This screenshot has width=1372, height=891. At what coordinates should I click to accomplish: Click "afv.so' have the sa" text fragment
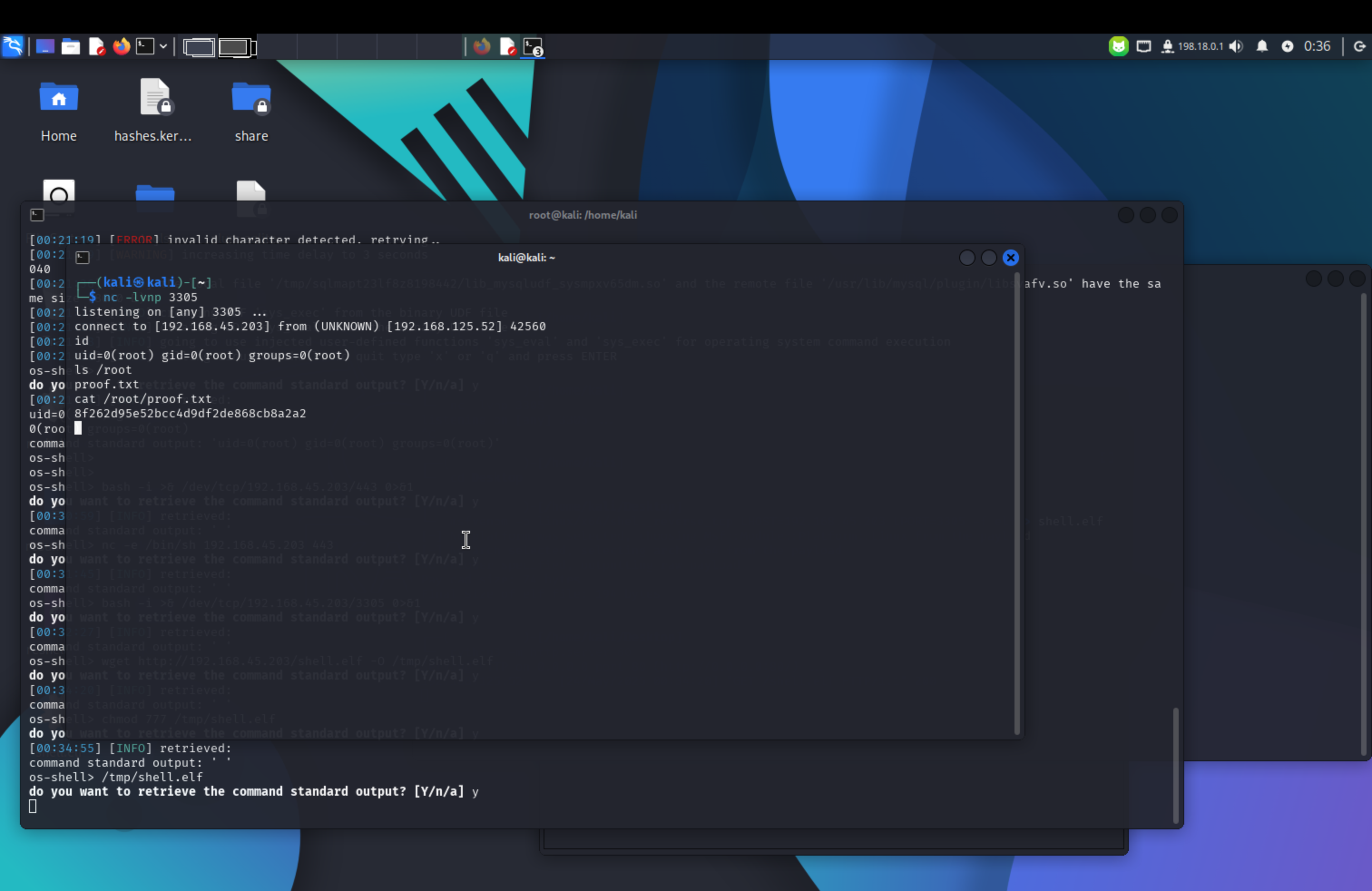point(1093,284)
